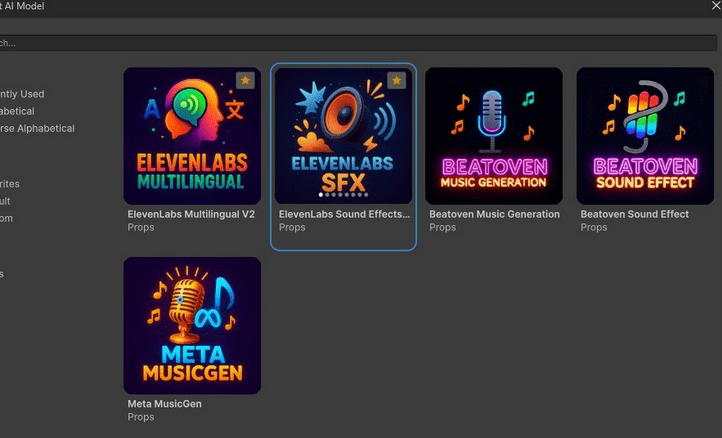Click Props label under ElevenLabs Sound Effects
722x438 pixels.
pyautogui.click(x=292, y=227)
